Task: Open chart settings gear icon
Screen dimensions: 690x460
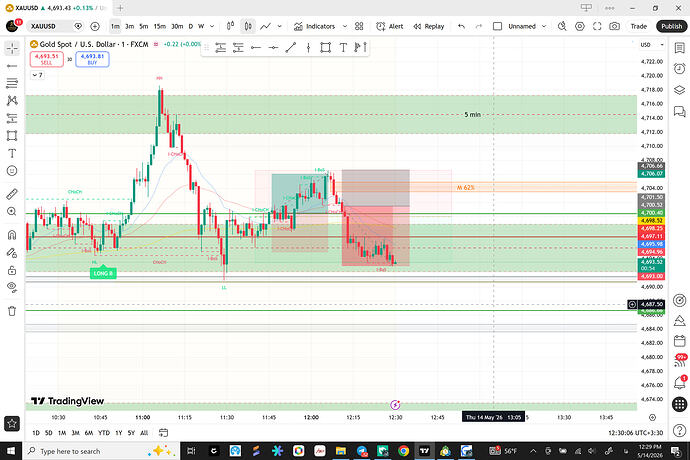Action: point(580,26)
